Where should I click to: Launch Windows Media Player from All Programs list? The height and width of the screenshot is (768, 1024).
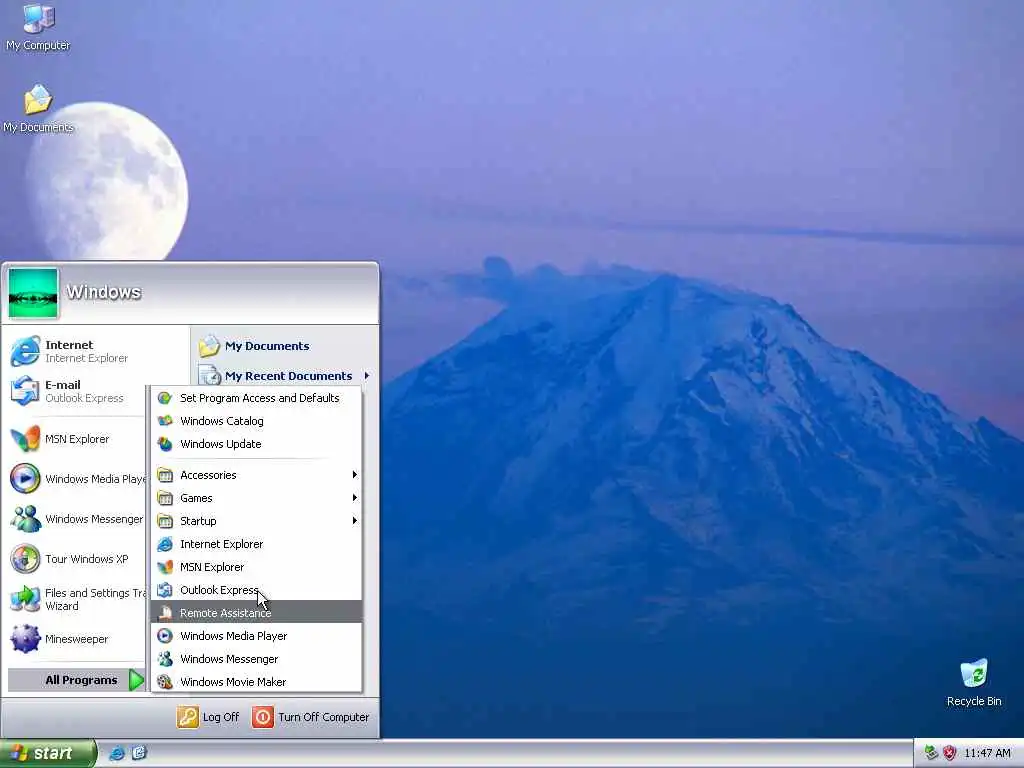[x=257, y=636]
